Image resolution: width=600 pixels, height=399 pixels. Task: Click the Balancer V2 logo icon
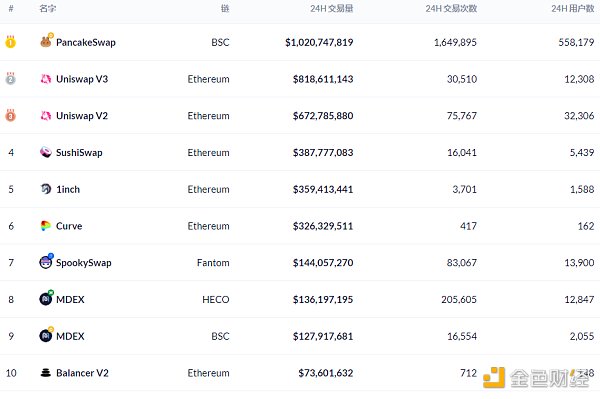point(46,373)
